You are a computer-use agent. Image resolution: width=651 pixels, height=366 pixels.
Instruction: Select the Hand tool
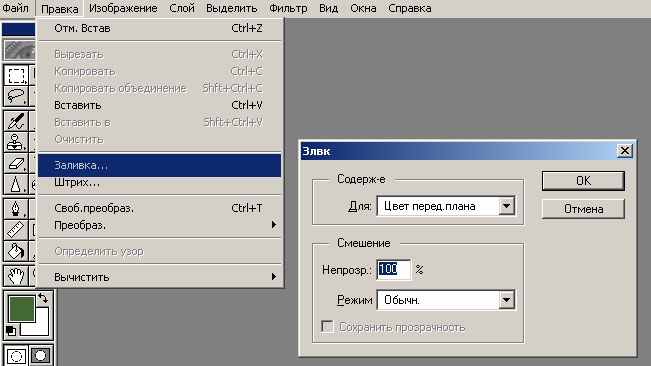[x=16, y=276]
